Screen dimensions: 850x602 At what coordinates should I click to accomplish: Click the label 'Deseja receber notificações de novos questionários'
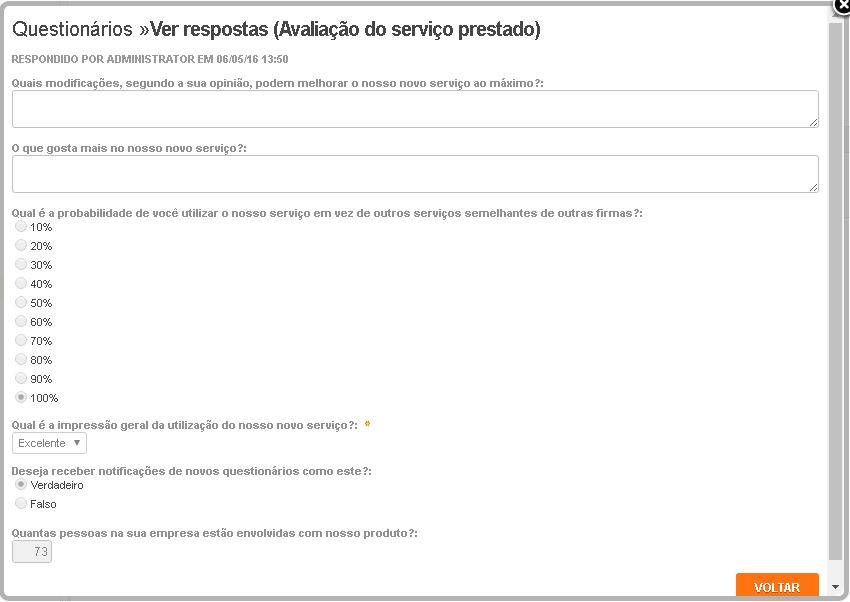coord(192,471)
